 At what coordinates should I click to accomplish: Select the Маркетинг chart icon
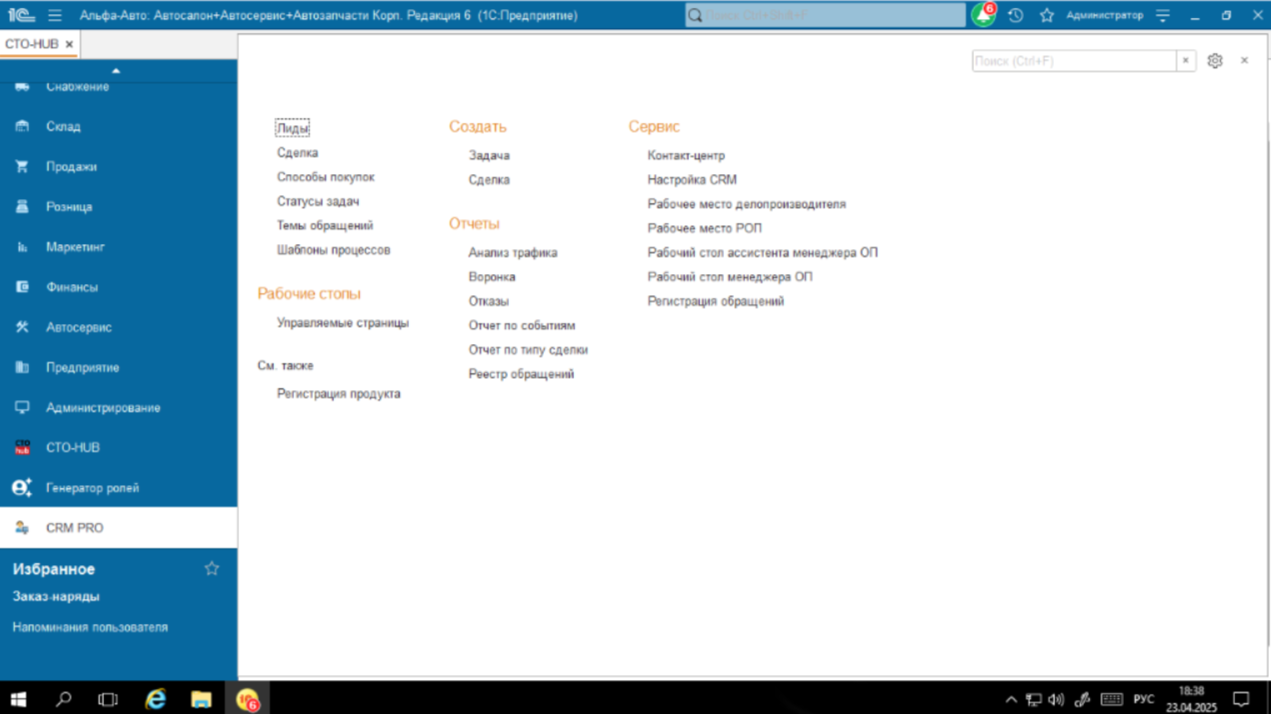point(22,247)
